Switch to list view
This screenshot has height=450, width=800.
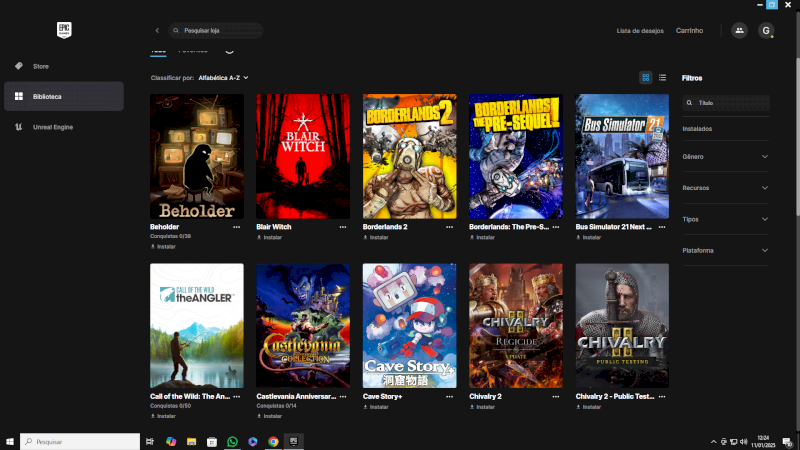(x=662, y=78)
